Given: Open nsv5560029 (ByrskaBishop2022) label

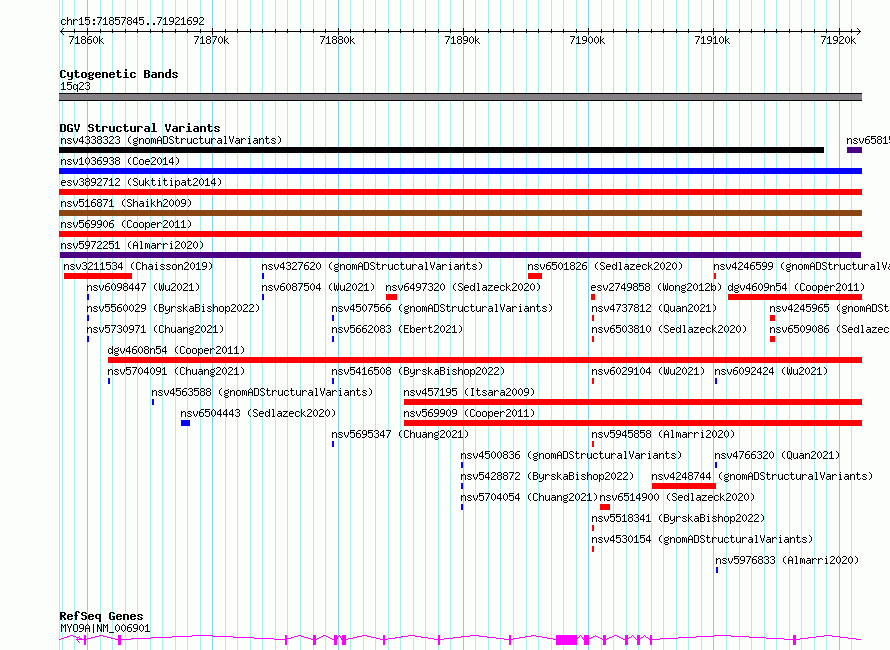Looking at the screenshot, I should click(x=173, y=308).
